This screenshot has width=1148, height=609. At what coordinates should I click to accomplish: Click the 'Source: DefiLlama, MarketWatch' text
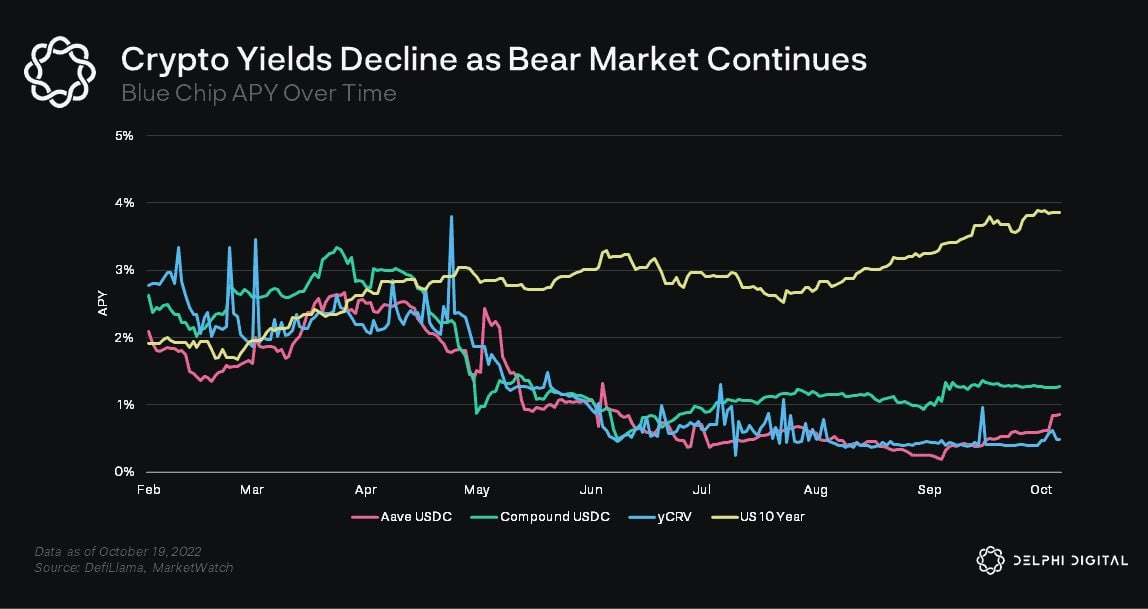click(134, 568)
